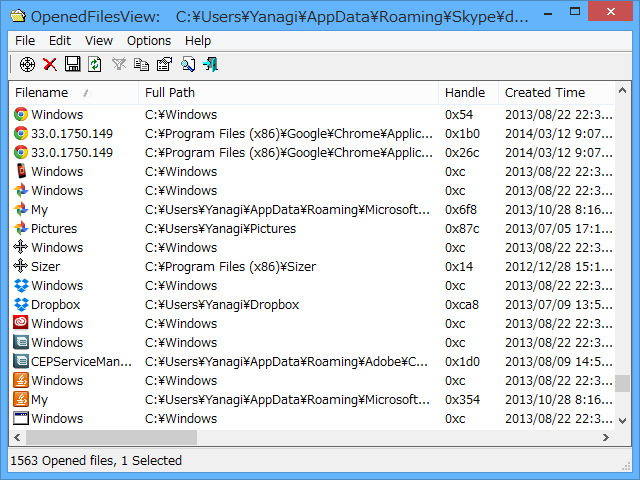Click the horizontal scrollbar left arrow

pos(17,437)
